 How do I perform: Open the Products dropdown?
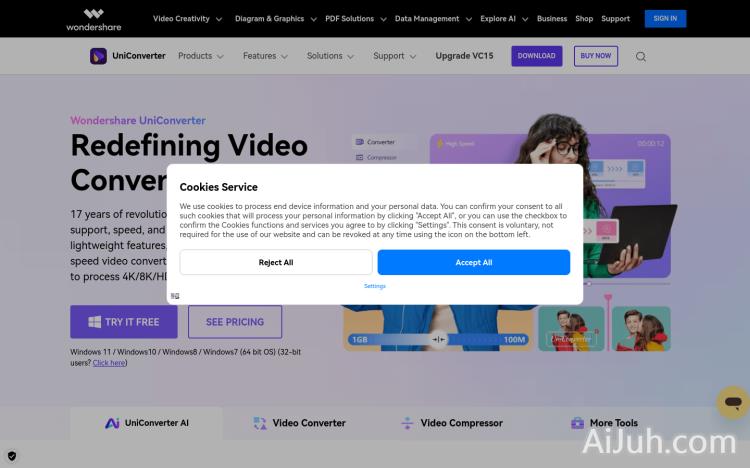point(200,56)
